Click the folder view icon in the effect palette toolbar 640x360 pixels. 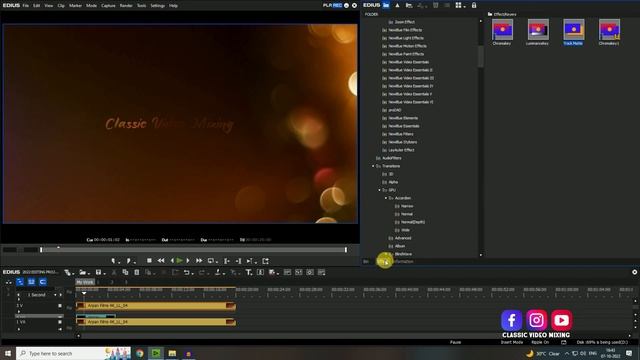point(386,5)
